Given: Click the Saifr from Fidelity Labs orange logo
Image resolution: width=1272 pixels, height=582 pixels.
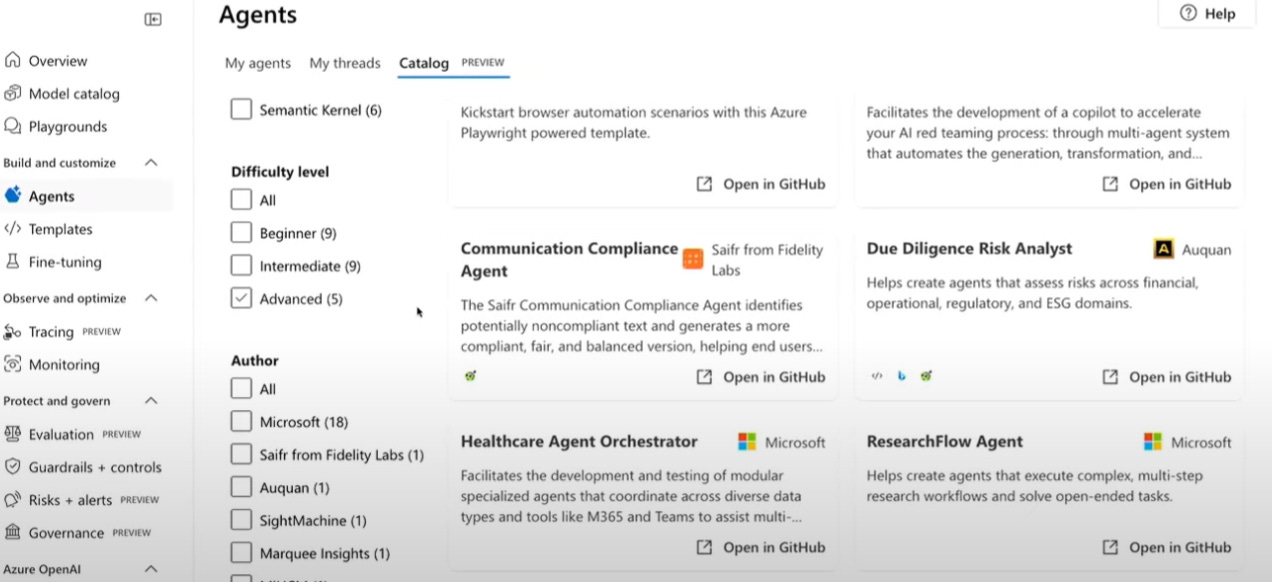Looking at the screenshot, I should click(x=693, y=259).
